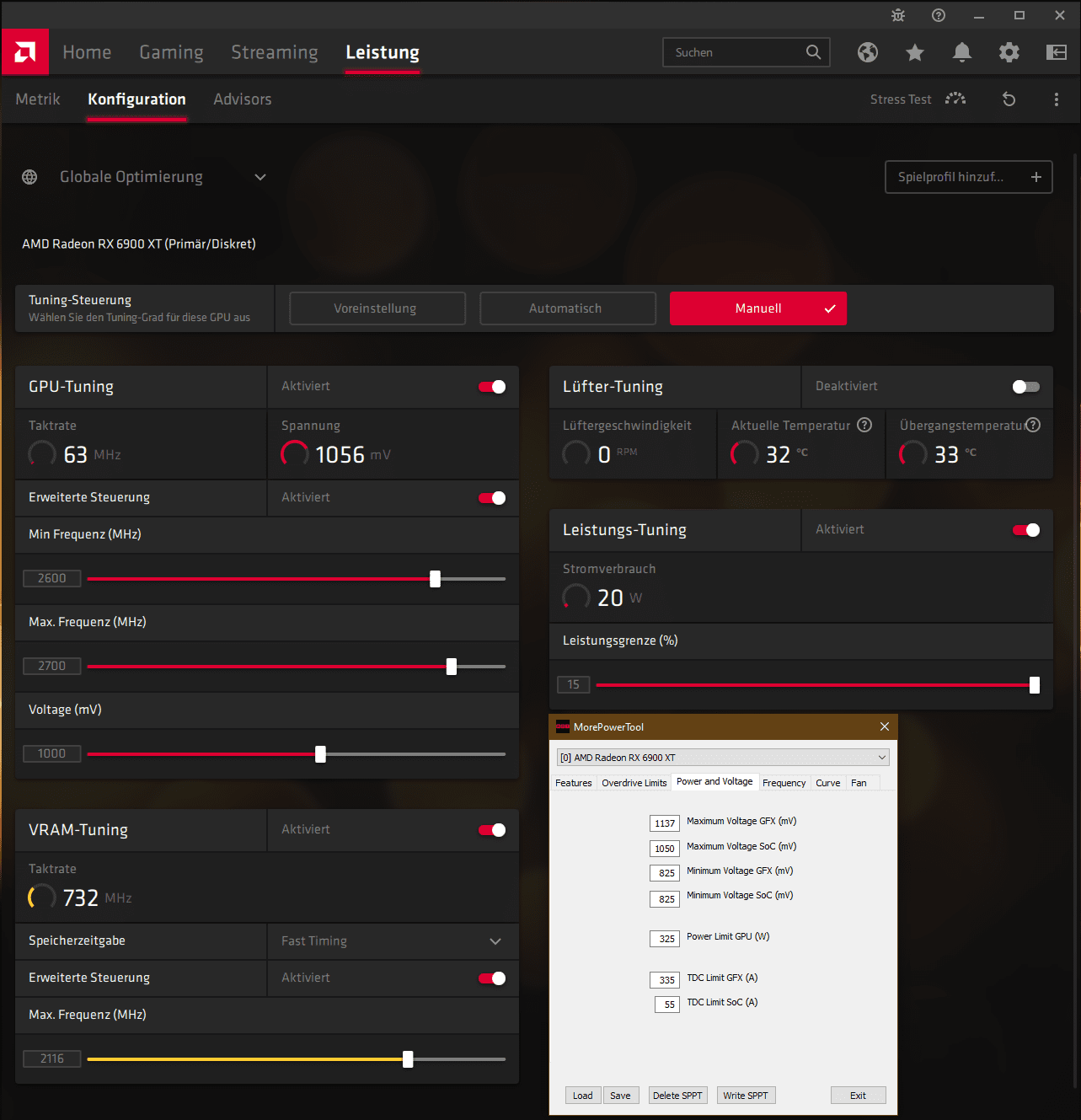This screenshot has width=1081, height=1120.
Task: Toggle VRAM Erweiterte Steuerung switch
Action: [x=492, y=978]
